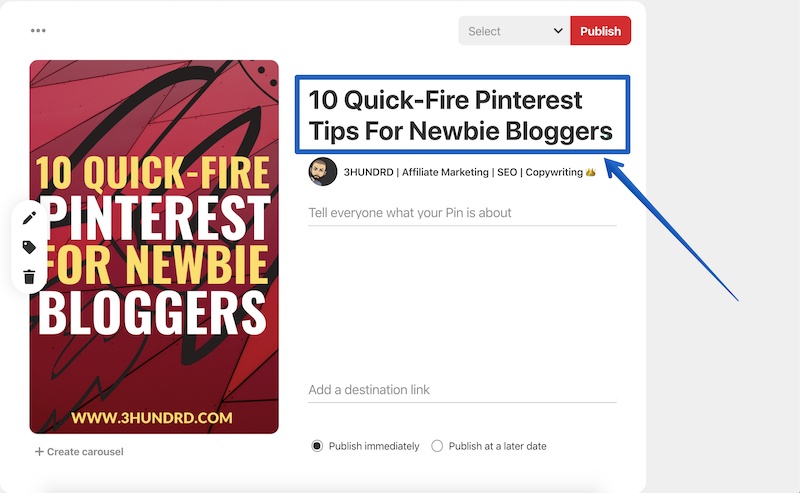800x493 pixels.
Task: Click the Create carousel text link
Action: [x=85, y=452]
